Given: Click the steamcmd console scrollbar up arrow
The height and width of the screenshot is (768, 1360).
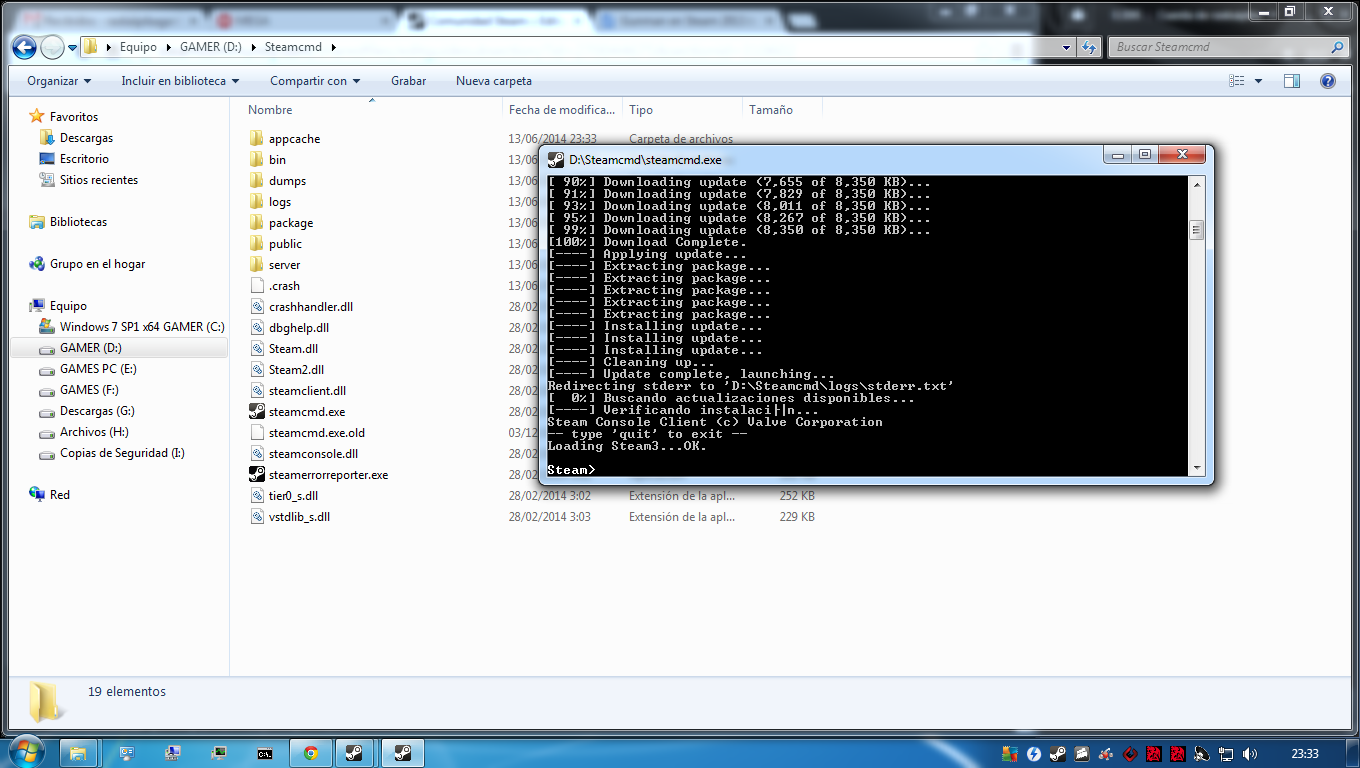Looking at the screenshot, I should 1196,184.
